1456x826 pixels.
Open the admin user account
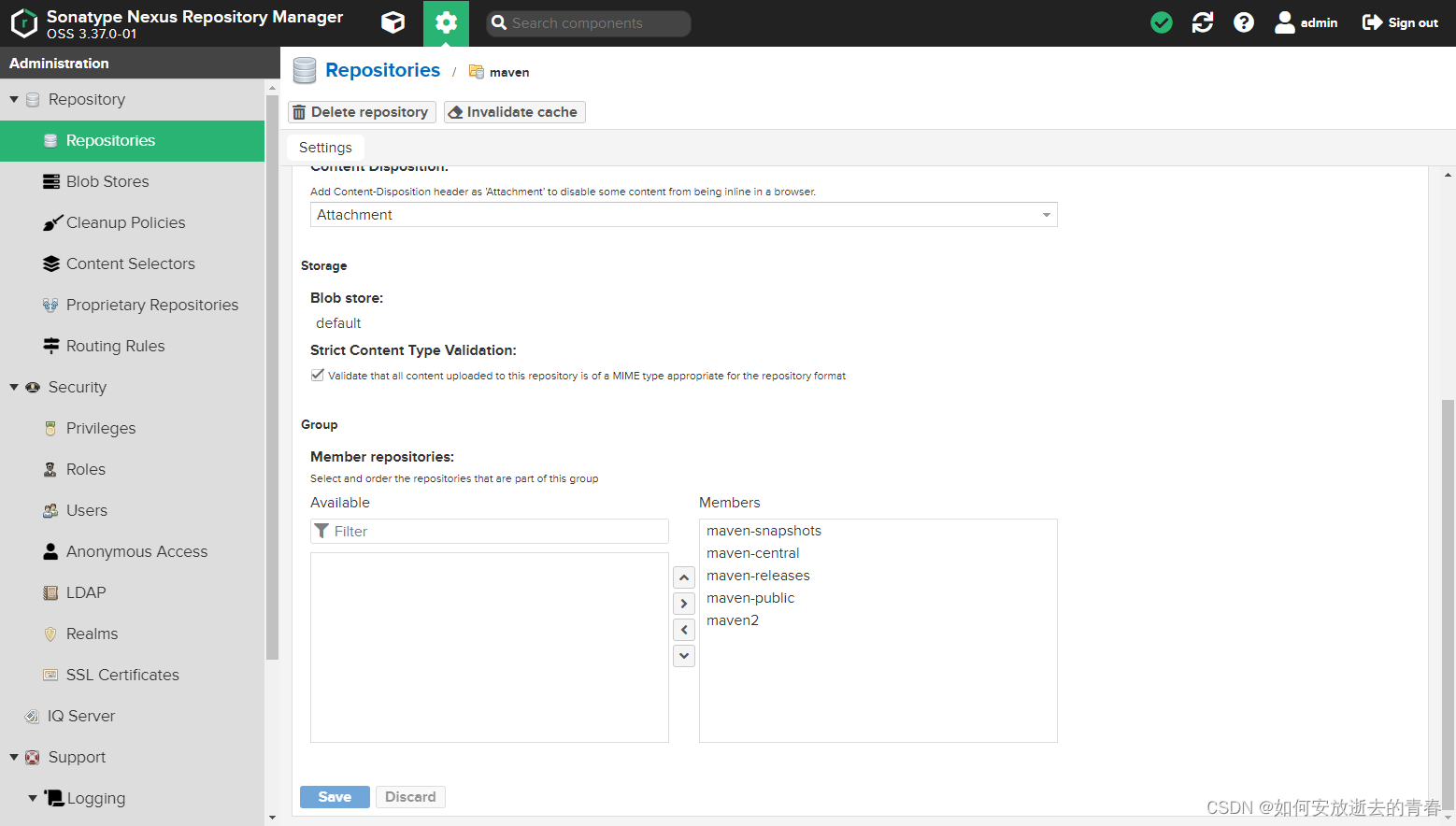point(1306,22)
